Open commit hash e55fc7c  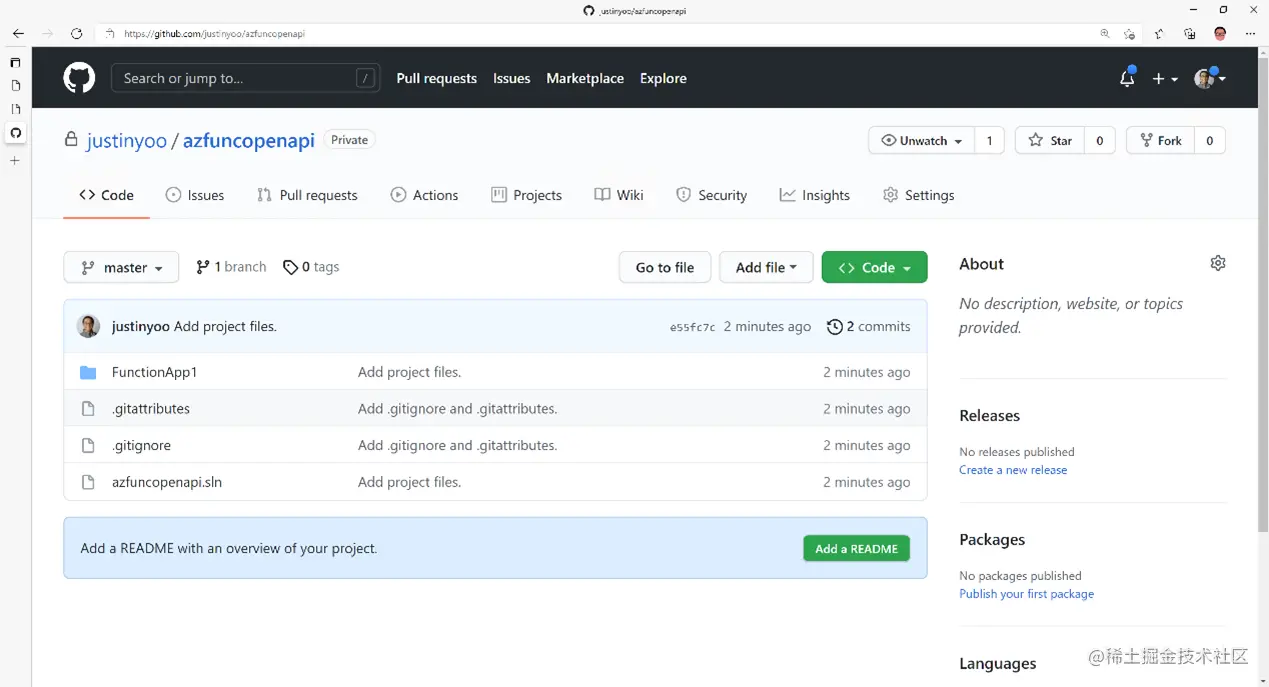click(x=692, y=327)
